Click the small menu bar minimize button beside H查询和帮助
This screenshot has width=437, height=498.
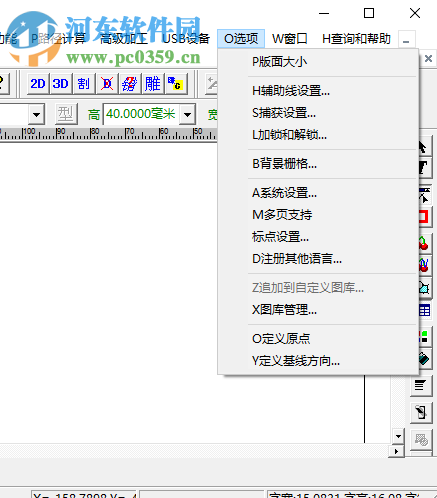pyautogui.click(x=406, y=39)
